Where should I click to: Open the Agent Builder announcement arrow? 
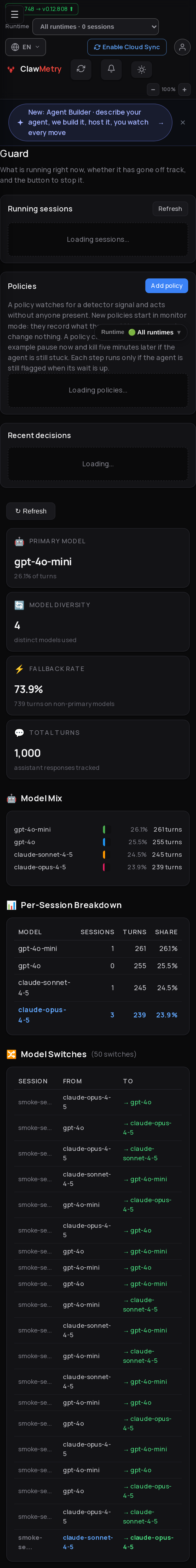pyautogui.click(x=161, y=122)
